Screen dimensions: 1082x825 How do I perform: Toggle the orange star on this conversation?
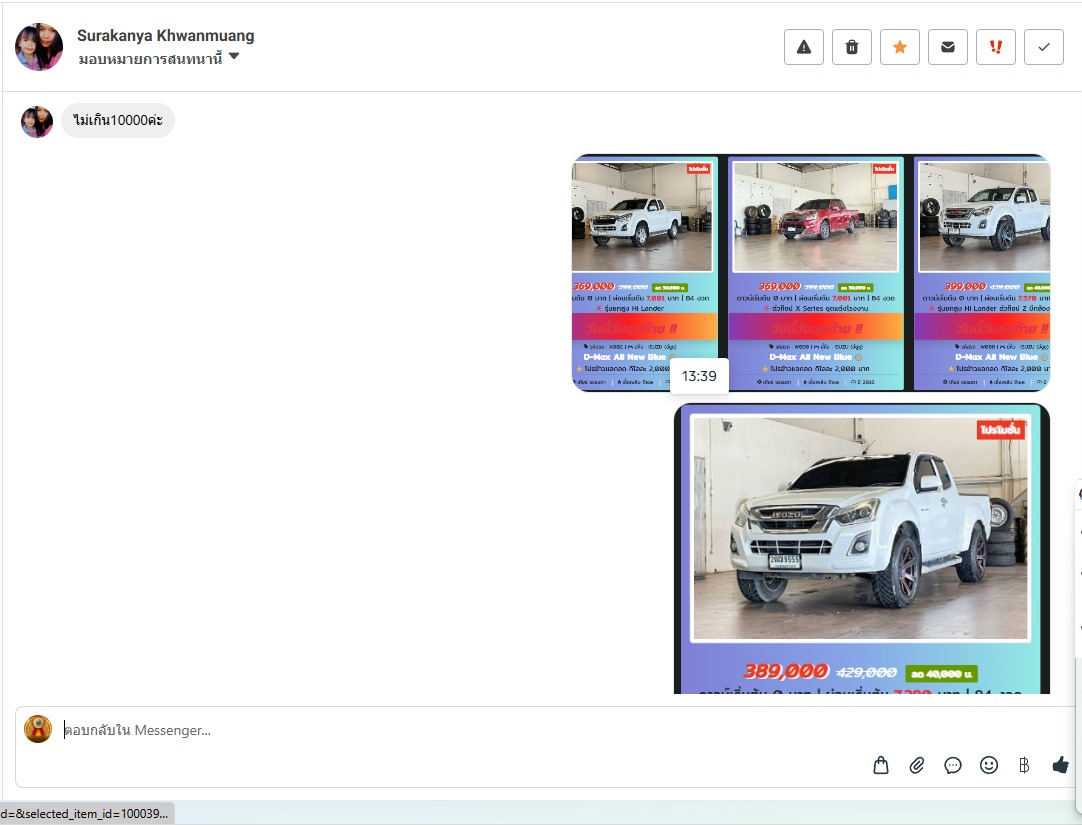pyautogui.click(x=900, y=47)
